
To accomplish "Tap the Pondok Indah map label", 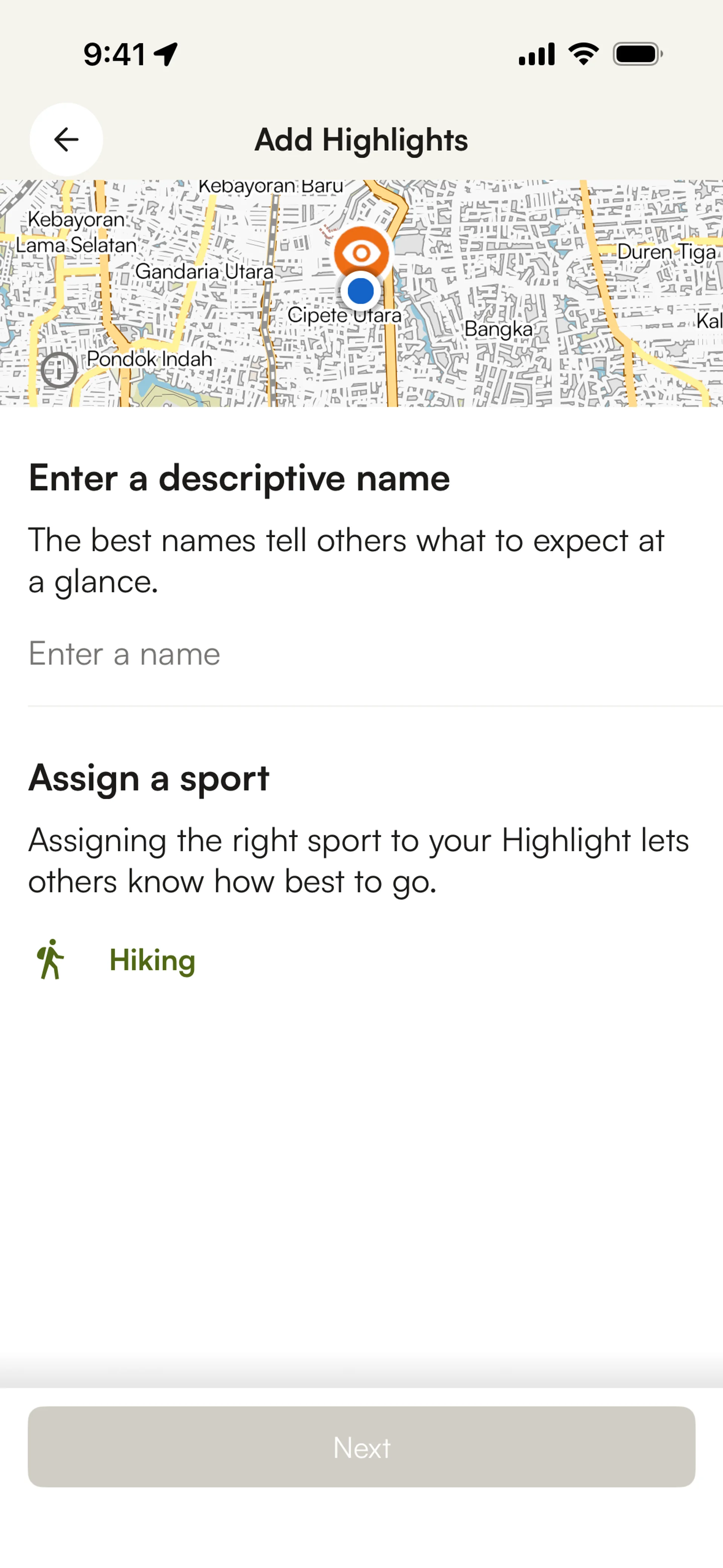I will [x=149, y=359].
